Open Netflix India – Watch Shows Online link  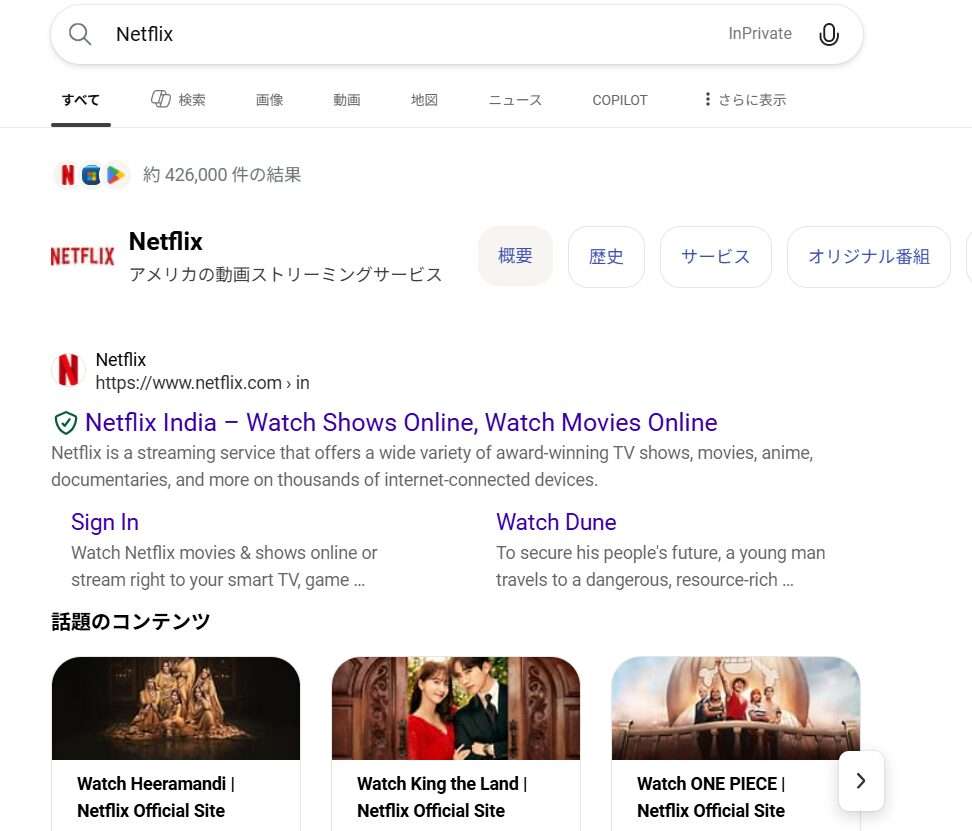[x=401, y=423]
